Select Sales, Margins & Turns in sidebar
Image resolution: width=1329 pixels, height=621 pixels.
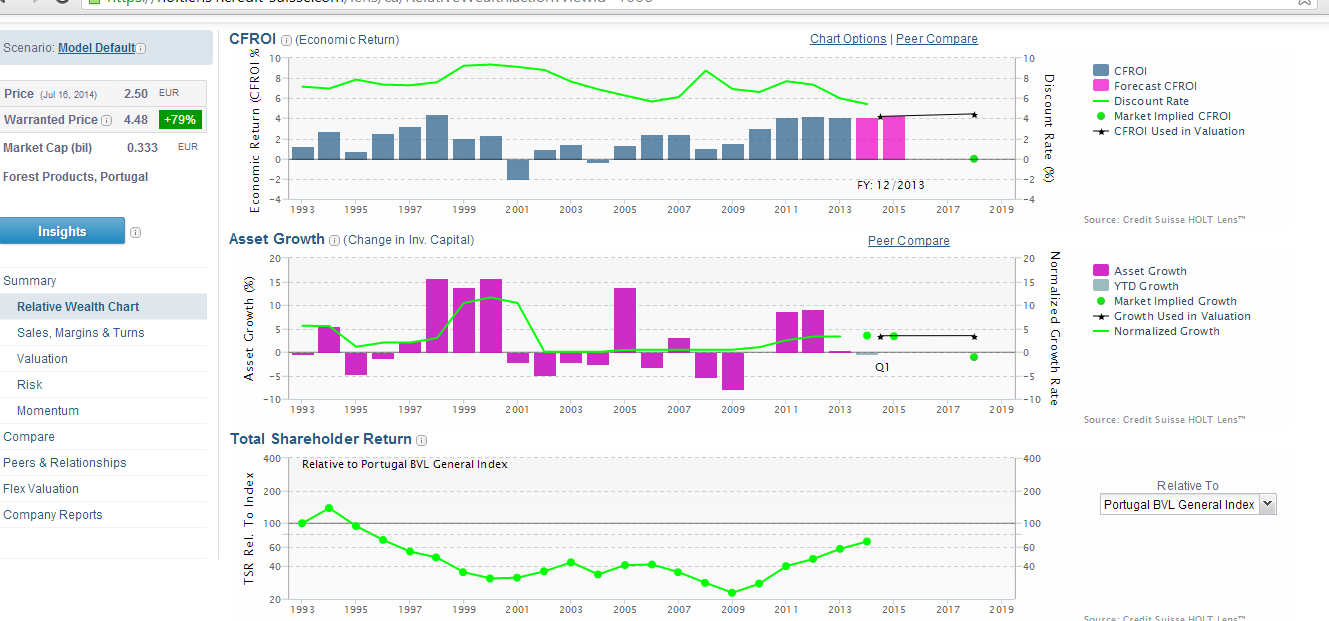point(80,333)
